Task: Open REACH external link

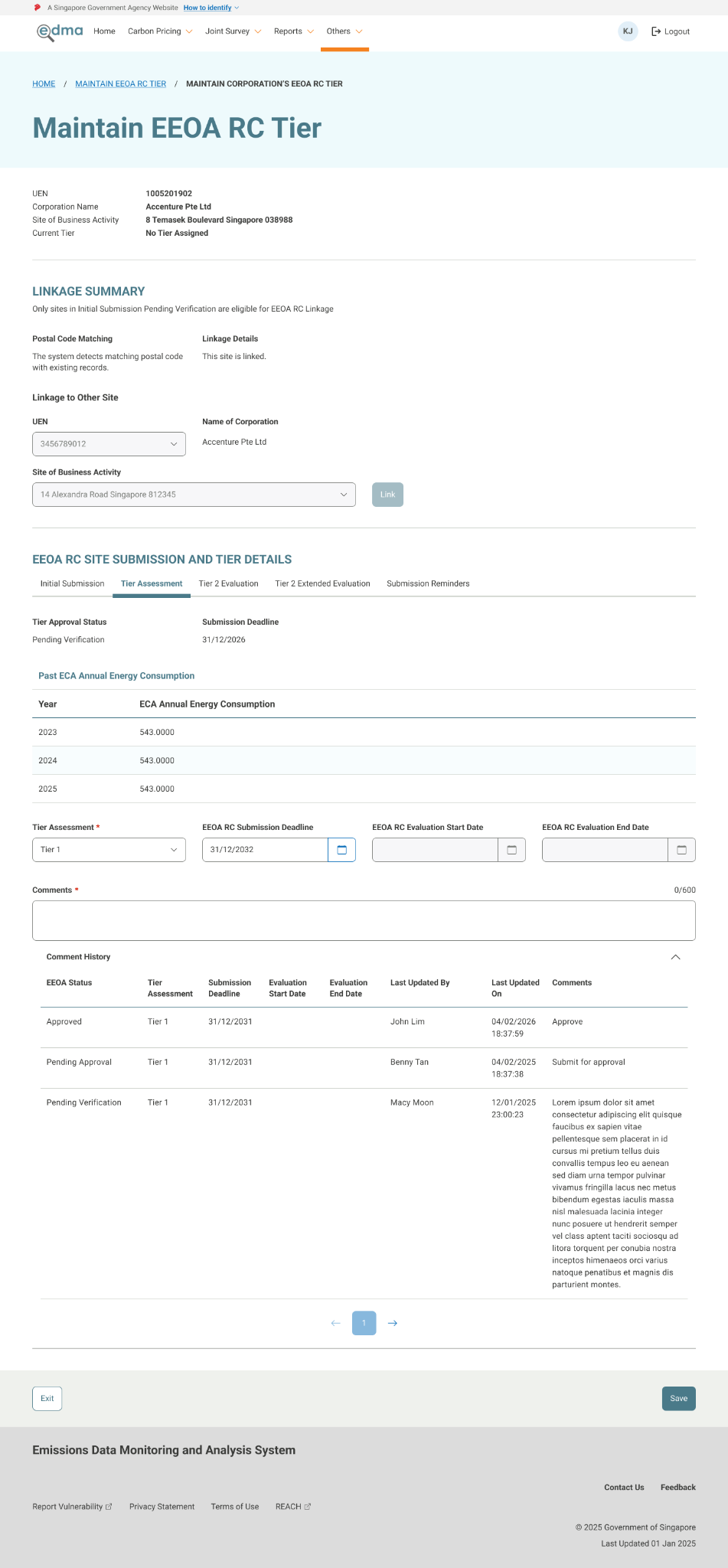Action: point(293,1507)
